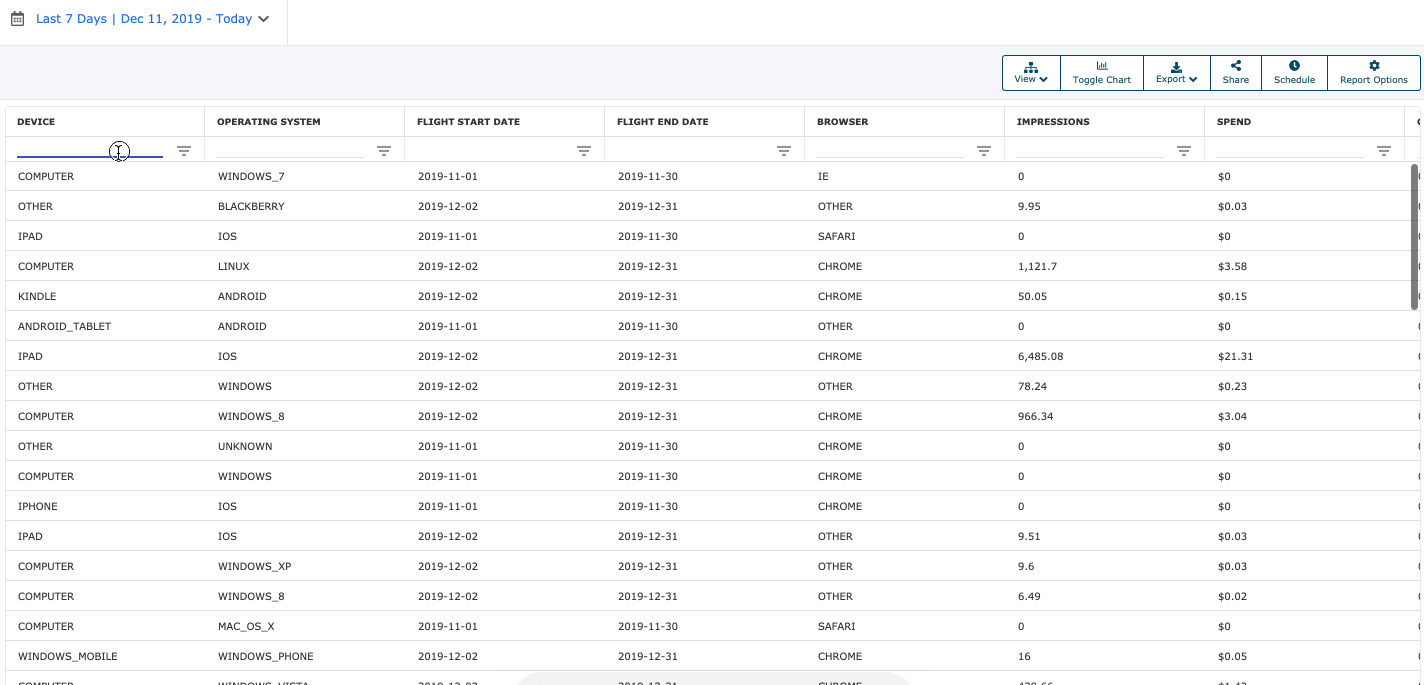The height and width of the screenshot is (685, 1424).
Task: Click the Device column filter icon
Action: [184, 151]
